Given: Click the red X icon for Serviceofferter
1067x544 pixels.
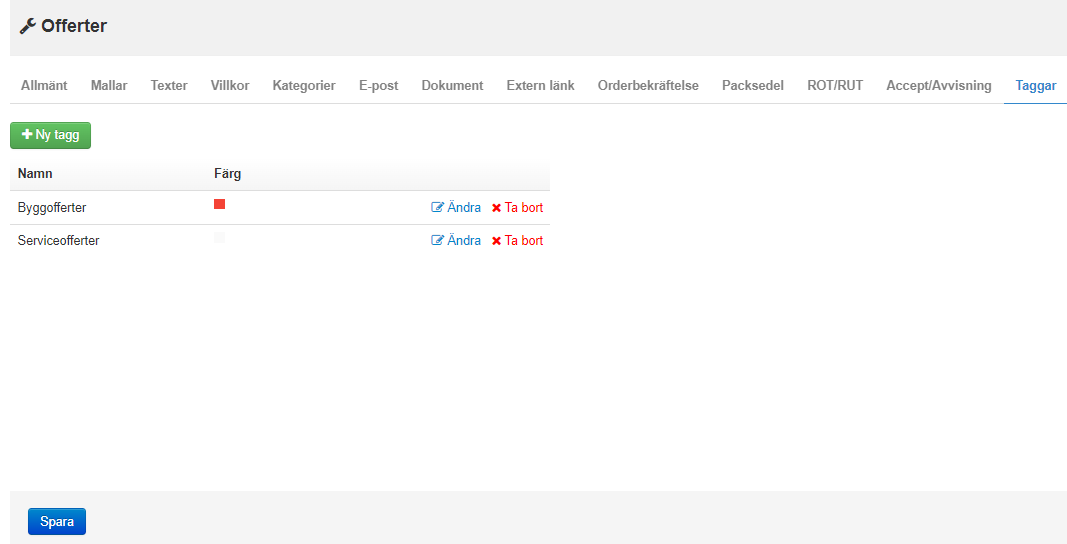Looking at the screenshot, I should (497, 240).
